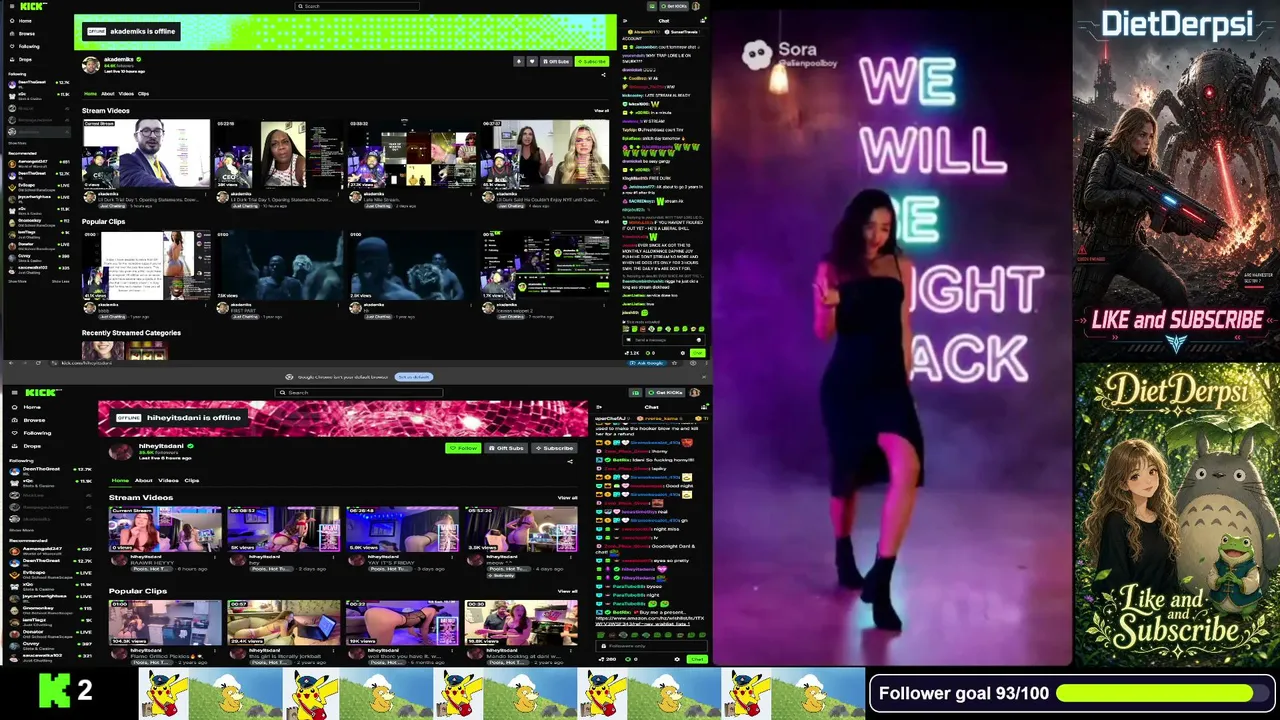
Task: Click green Chat send button in akademiks window
Action: (698, 353)
